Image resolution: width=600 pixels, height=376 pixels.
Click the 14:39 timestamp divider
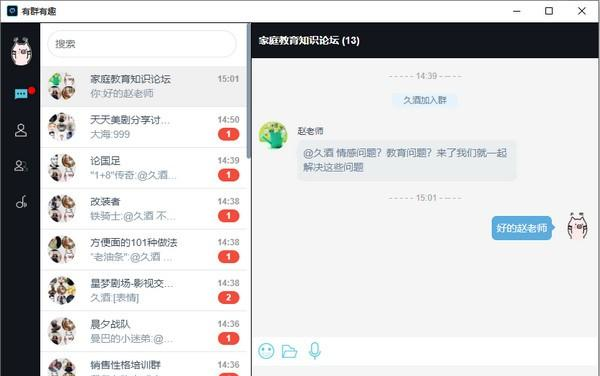pos(425,76)
